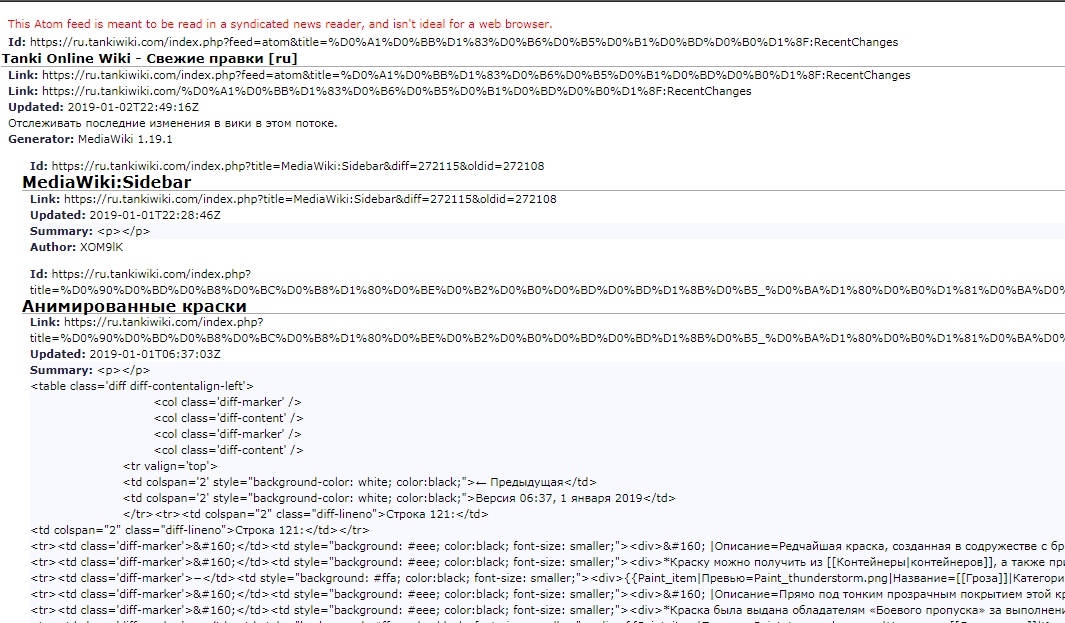Click the table class='diff diff-contentalign-left' line
The image size is (1065, 623).
coord(142,385)
